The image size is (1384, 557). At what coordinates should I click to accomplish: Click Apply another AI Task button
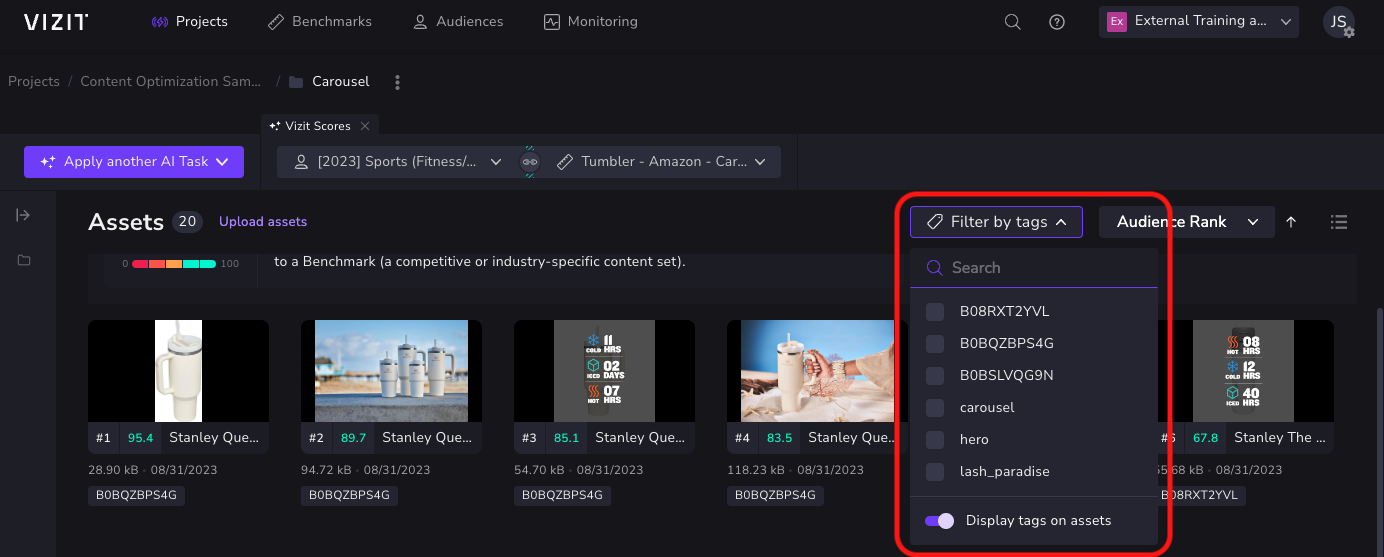point(134,162)
